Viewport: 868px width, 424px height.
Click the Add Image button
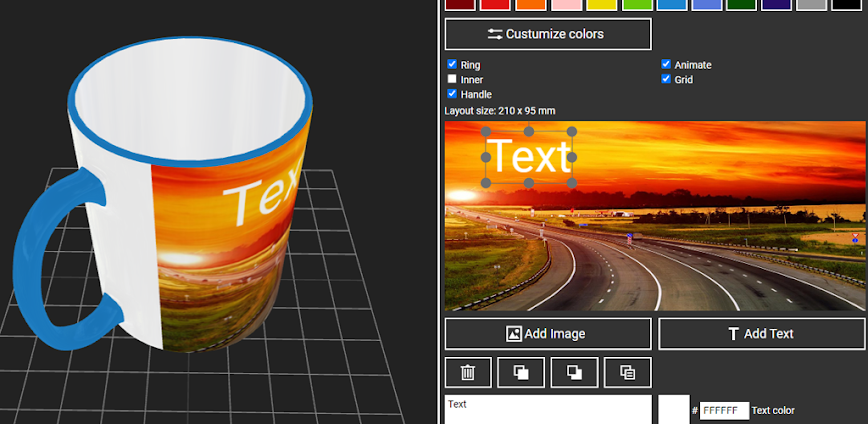pyautogui.click(x=547, y=334)
